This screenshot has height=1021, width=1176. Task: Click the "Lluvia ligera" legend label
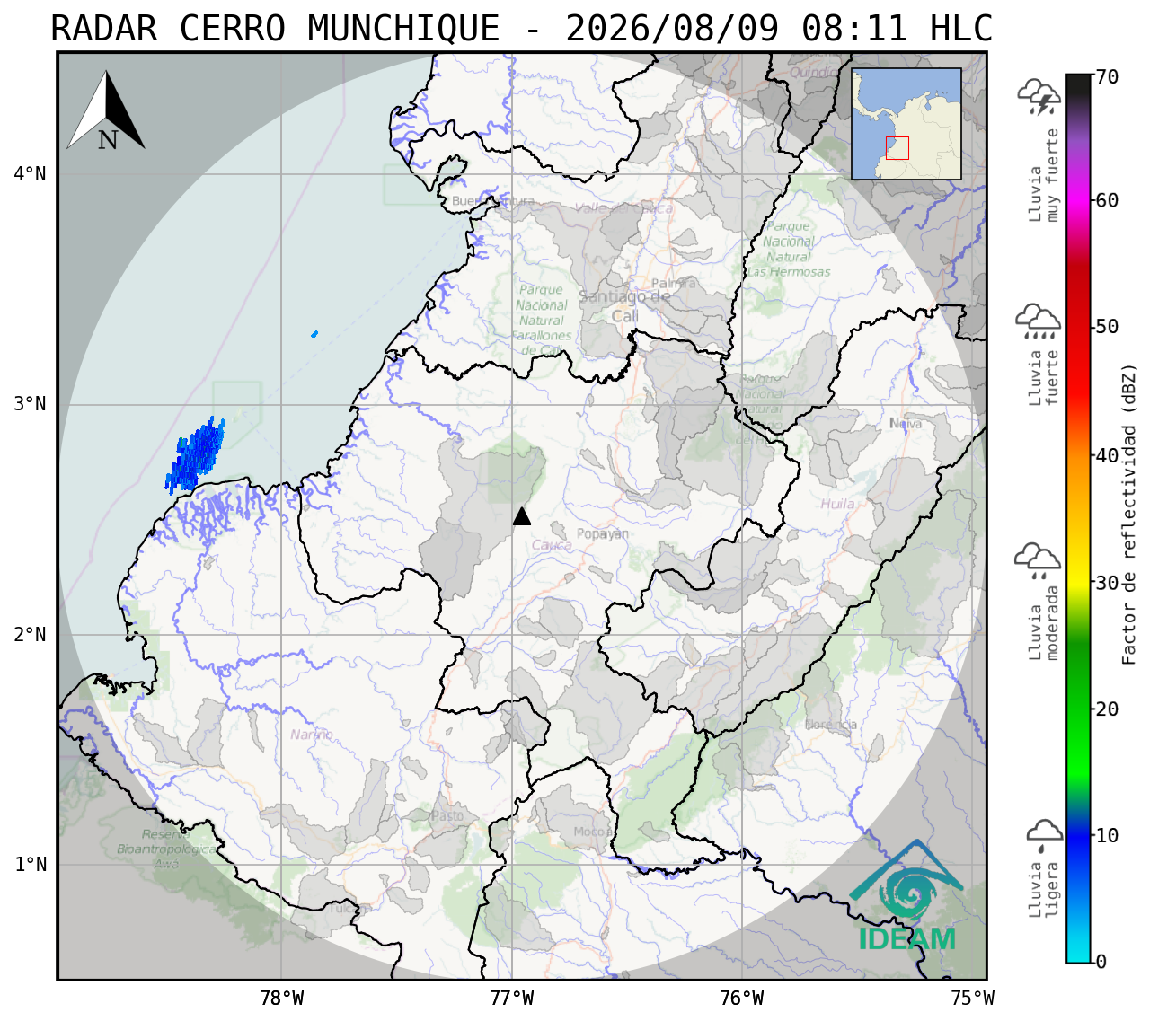[x=1044, y=890]
